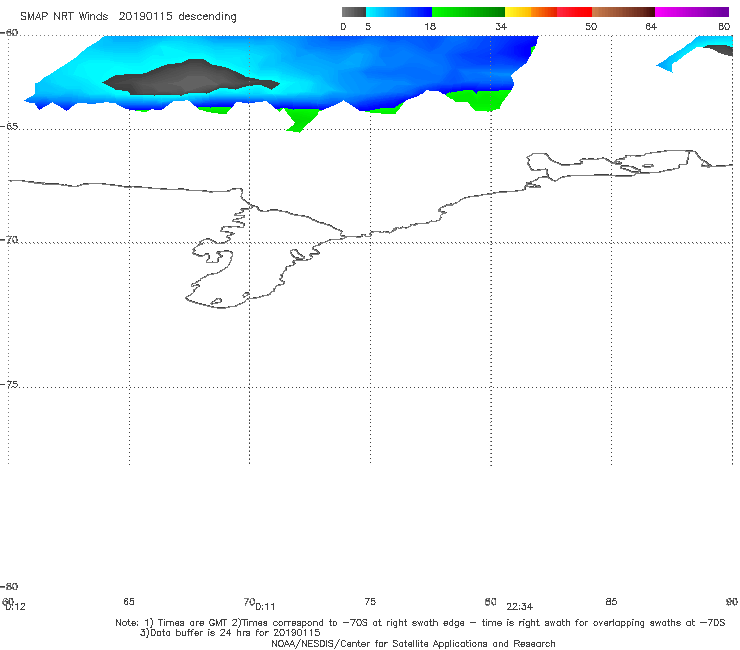Click the latitude label '-75'
Image resolution: width=740 pixels, height=650 pixels.
9,384
